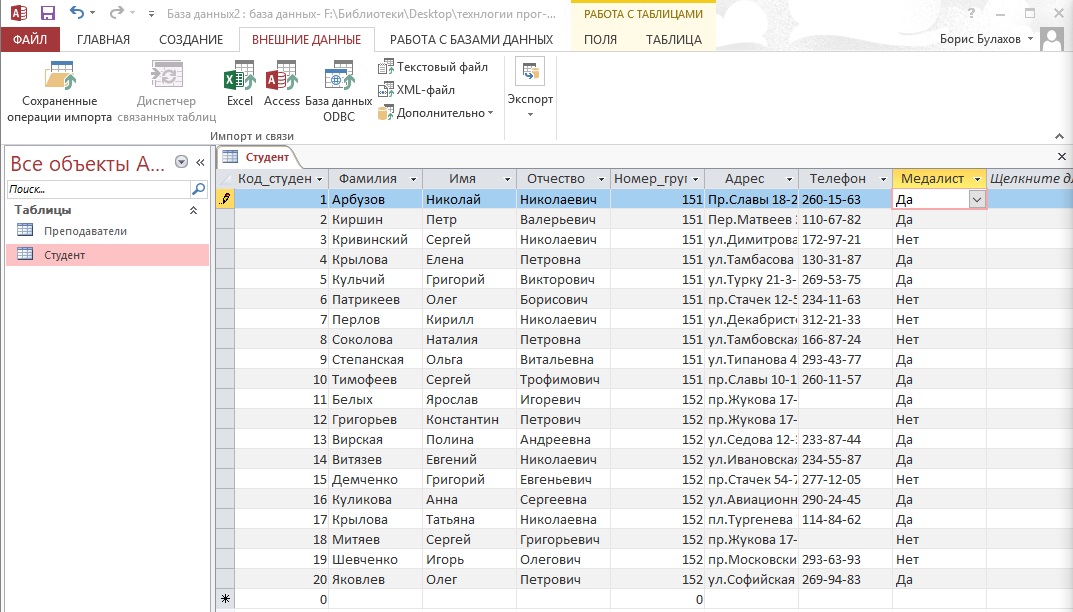The height and width of the screenshot is (612, 1073).
Task: Click the Save icon in title bar
Action: 47,14
